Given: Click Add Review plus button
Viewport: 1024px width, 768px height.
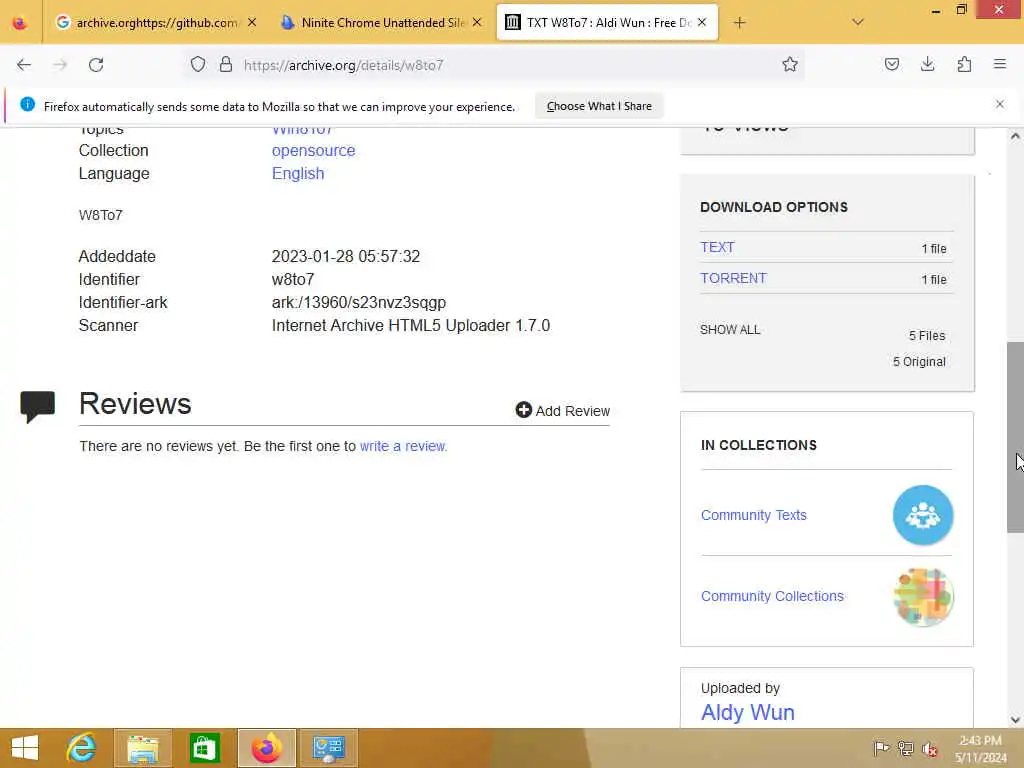Looking at the screenshot, I should pos(562,411).
